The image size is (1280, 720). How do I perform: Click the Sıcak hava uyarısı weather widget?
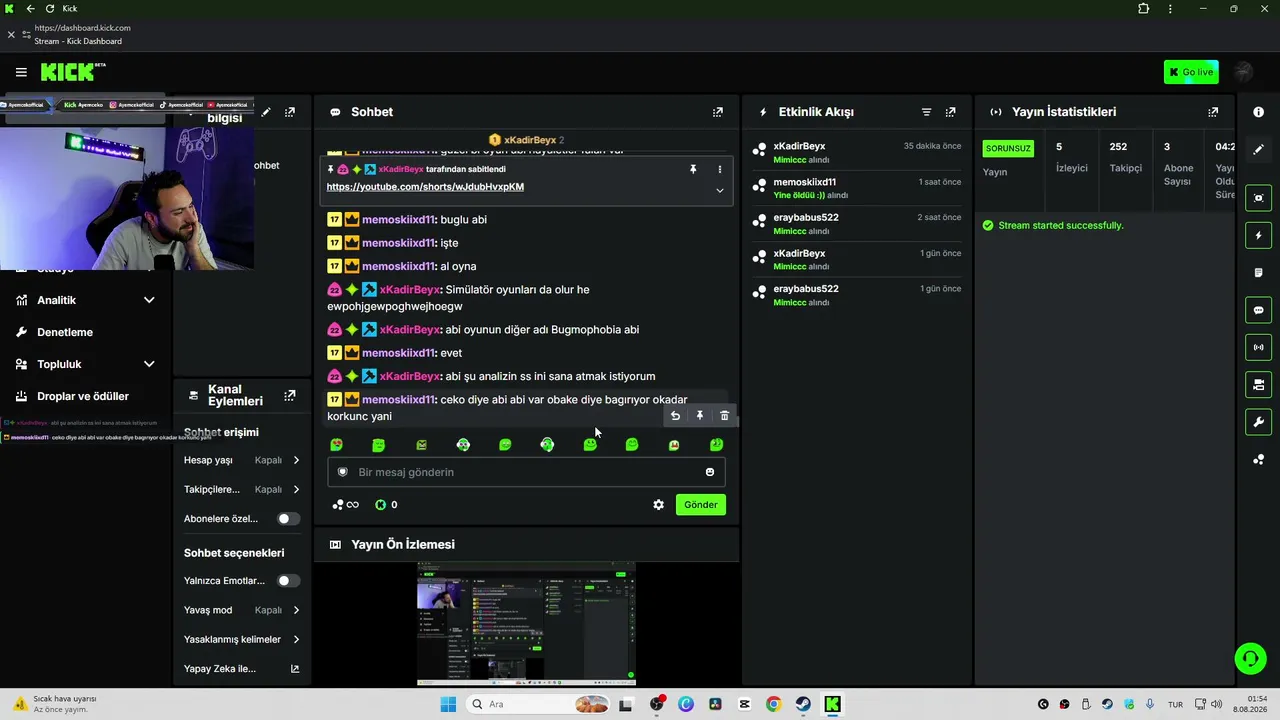pos(55,704)
